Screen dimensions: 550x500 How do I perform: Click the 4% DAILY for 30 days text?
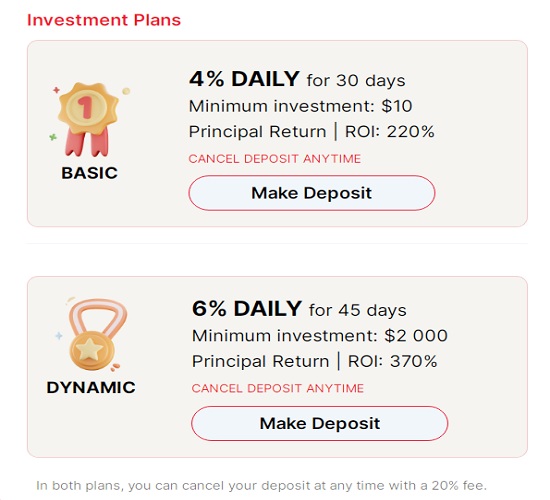click(297, 79)
